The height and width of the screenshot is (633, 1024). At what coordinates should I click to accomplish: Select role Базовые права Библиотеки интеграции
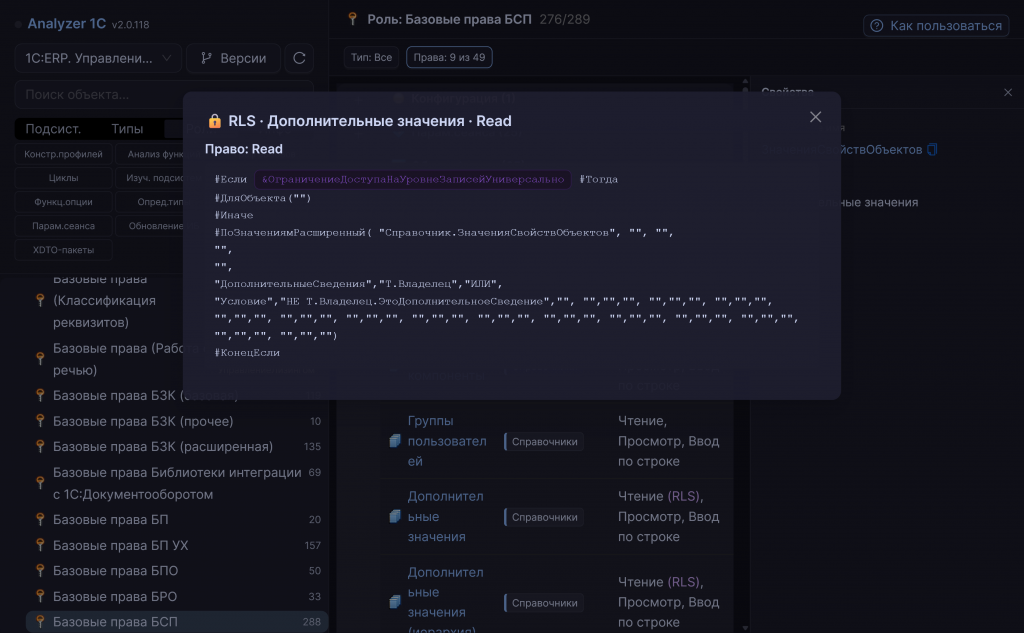tap(176, 483)
